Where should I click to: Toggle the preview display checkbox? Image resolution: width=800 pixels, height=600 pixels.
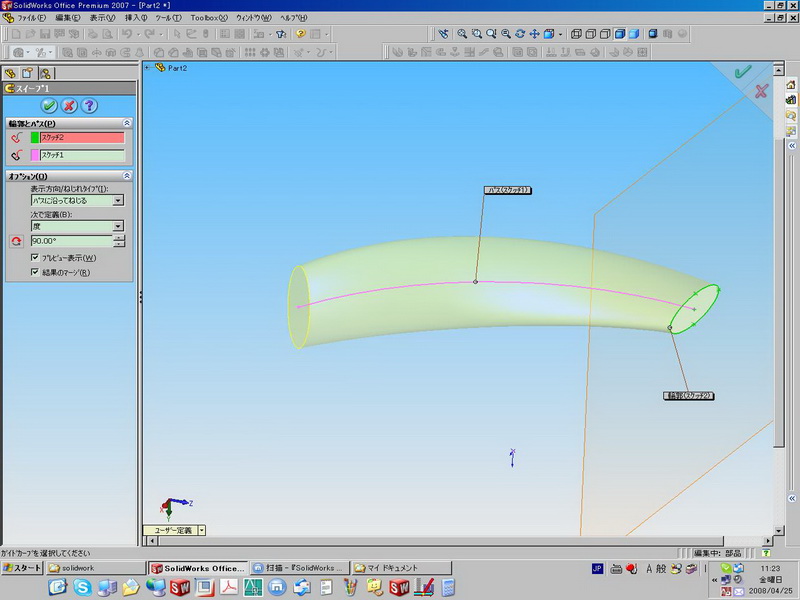(x=35, y=258)
